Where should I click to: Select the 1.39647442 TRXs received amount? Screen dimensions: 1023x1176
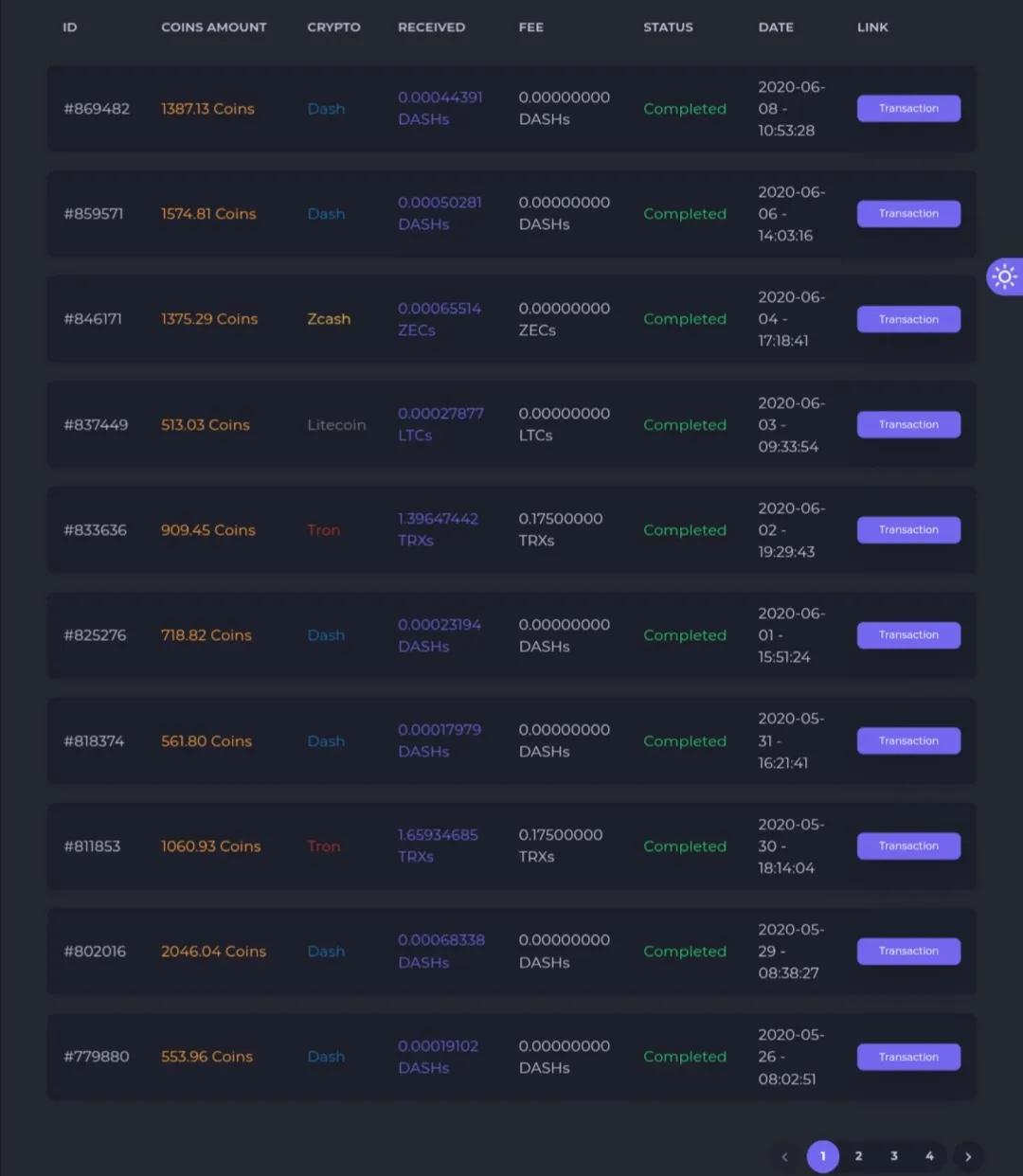point(438,530)
